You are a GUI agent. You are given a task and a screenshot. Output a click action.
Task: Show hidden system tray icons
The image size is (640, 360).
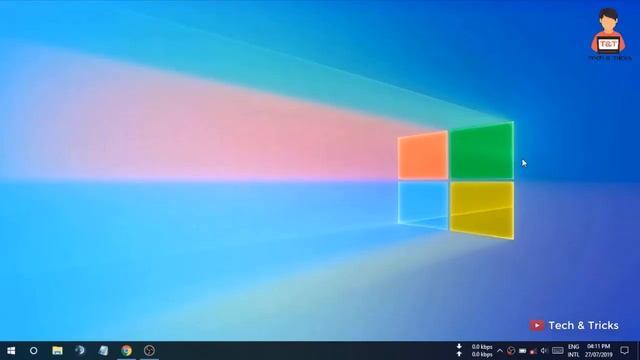[500, 351]
